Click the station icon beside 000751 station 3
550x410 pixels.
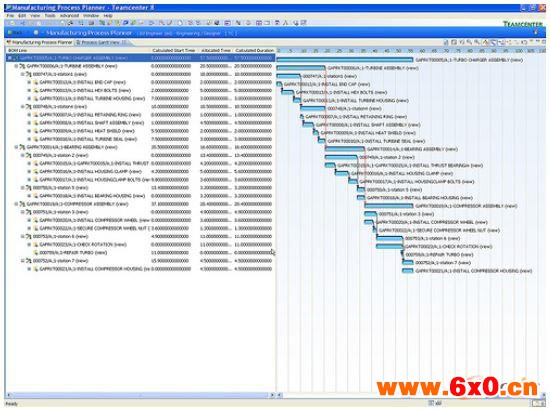(29, 212)
